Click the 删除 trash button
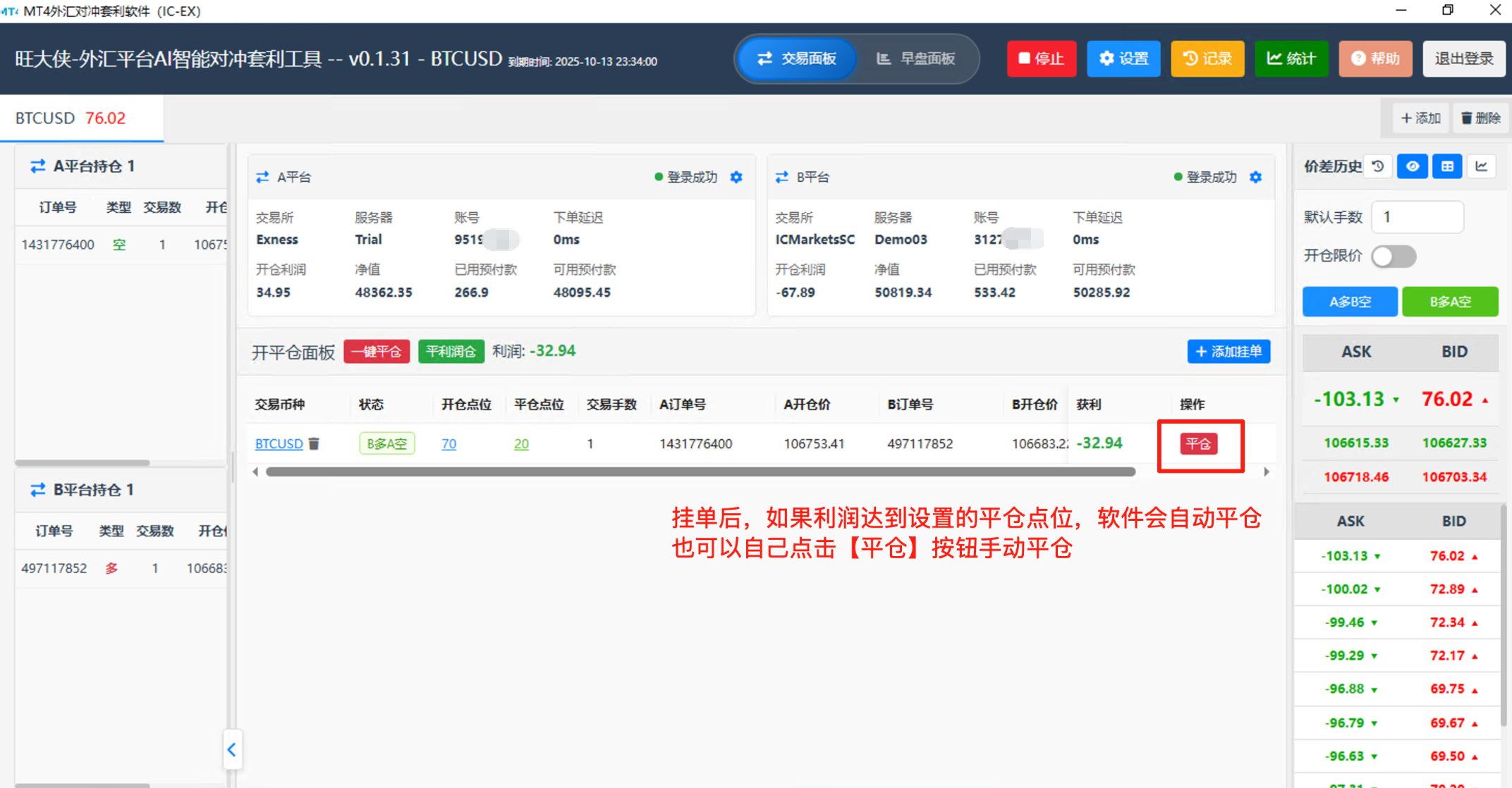Viewport: 1512px width, 788px height. pyautogui.click(x=1480, y=118)
